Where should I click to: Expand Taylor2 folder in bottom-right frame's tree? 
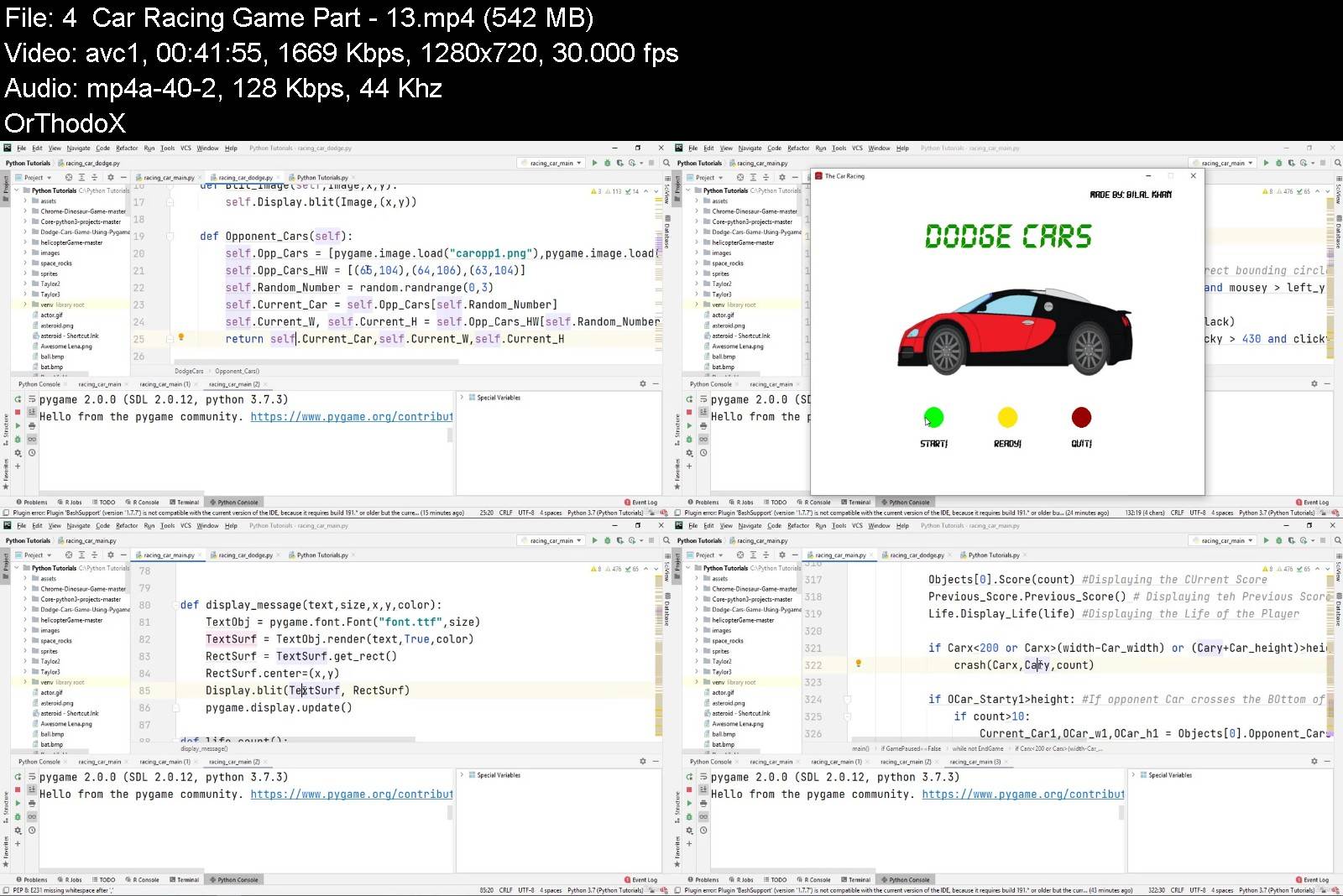tap(698, 661)
